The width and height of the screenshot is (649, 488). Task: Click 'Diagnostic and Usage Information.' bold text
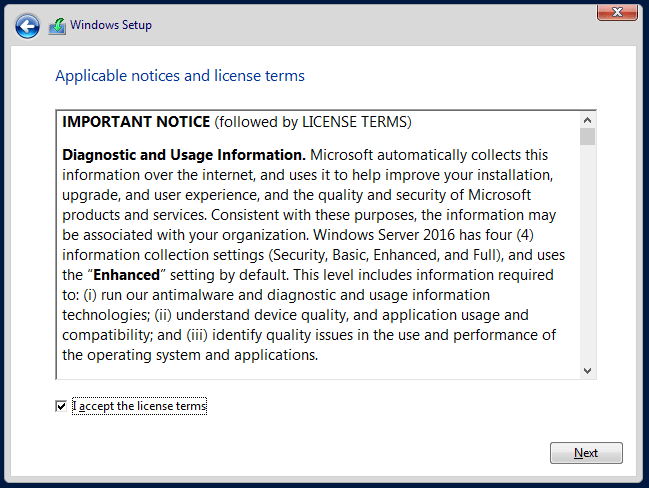(x=184, y=155)
